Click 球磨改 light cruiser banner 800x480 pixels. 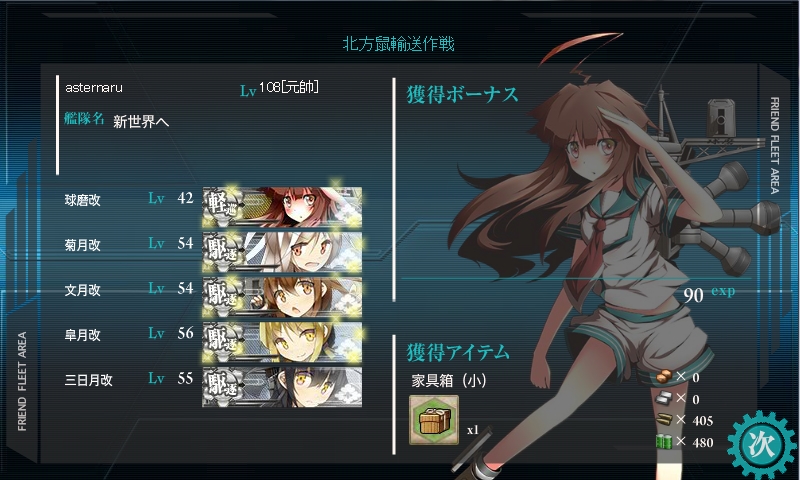[282, 207]
